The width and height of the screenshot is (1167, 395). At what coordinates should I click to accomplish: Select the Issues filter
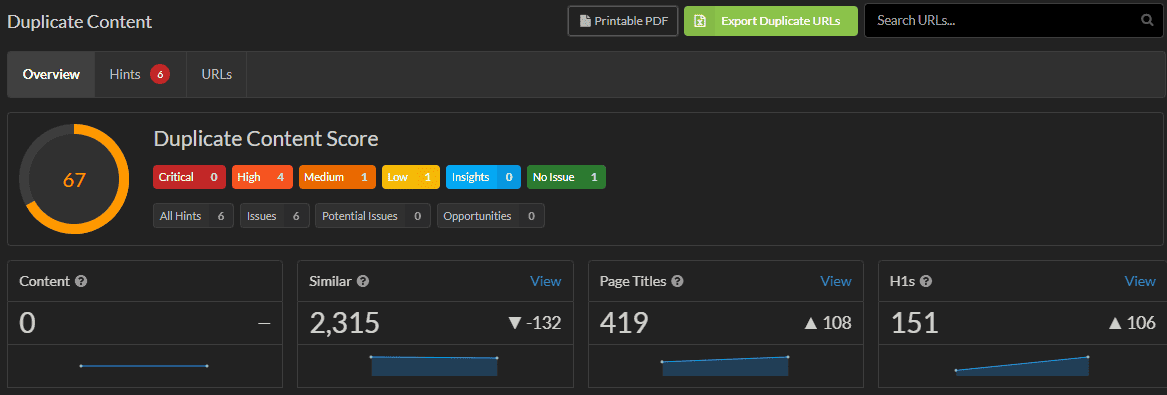coord(275,216)
